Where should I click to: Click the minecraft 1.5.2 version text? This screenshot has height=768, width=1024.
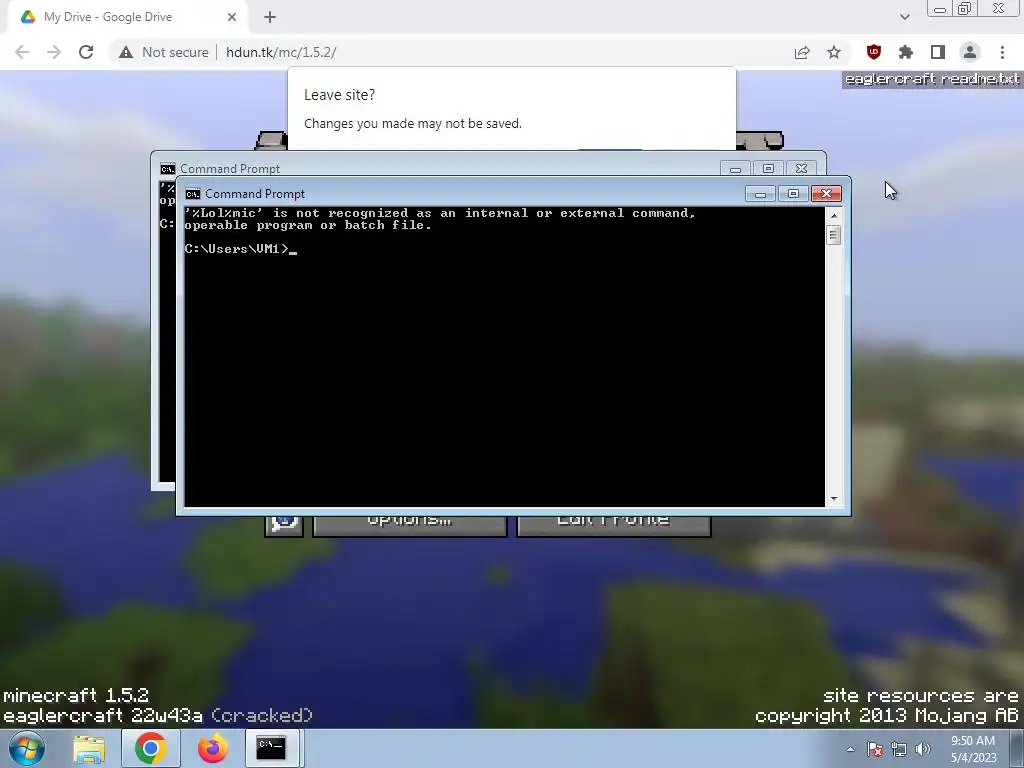tap(76, 696)
